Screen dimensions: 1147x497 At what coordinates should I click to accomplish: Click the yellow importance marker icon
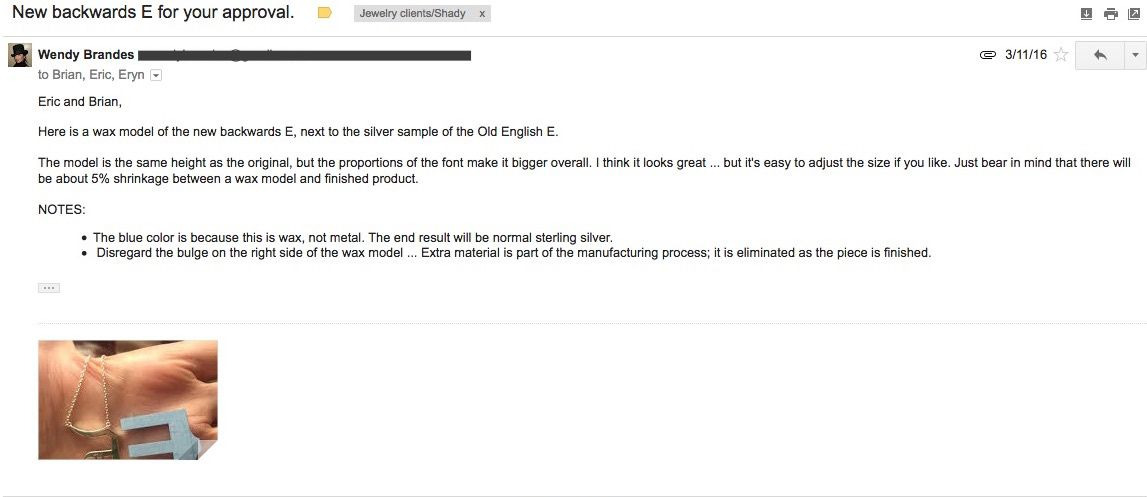[325, 12]
